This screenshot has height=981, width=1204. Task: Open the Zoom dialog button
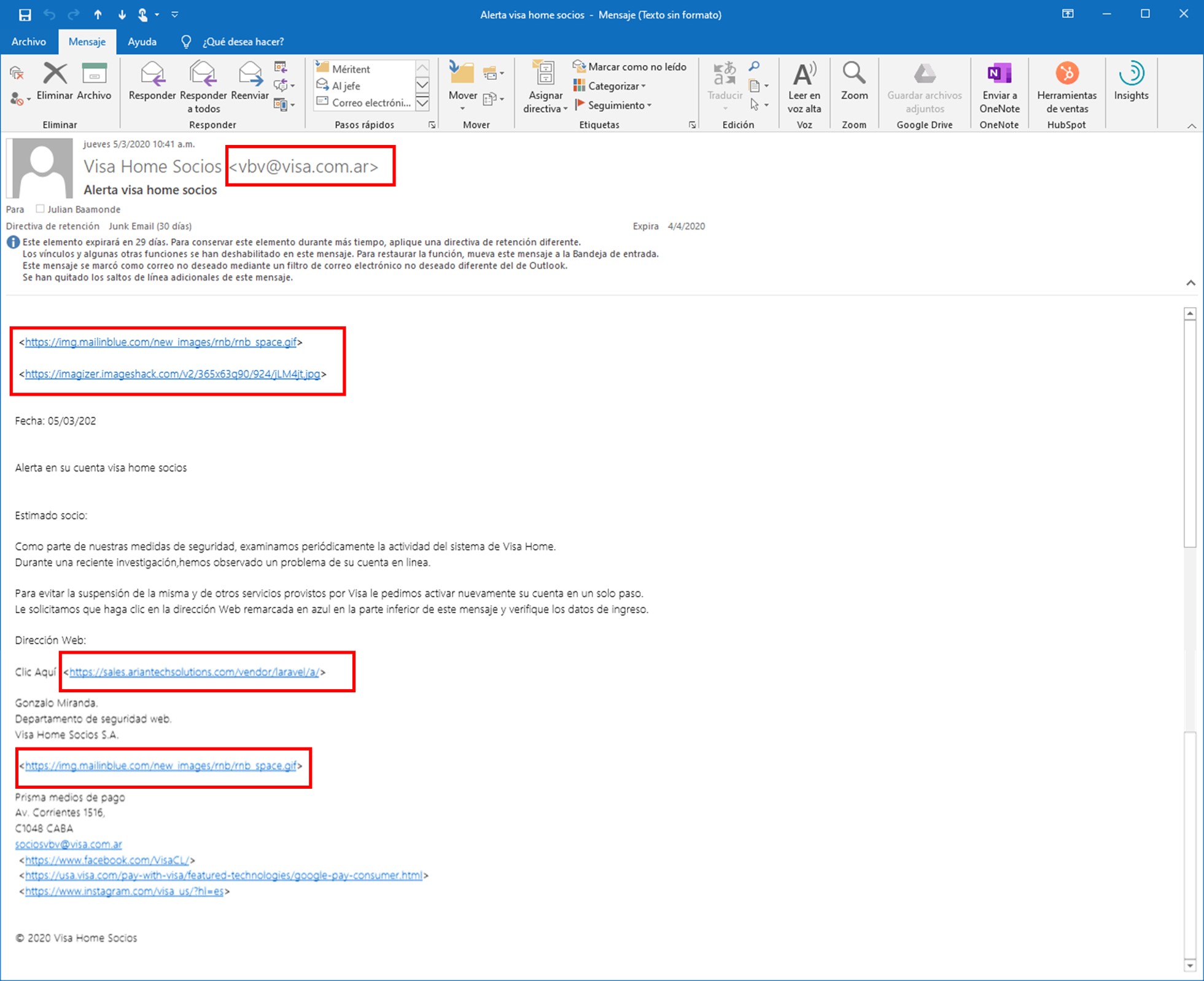coord(854,82)
